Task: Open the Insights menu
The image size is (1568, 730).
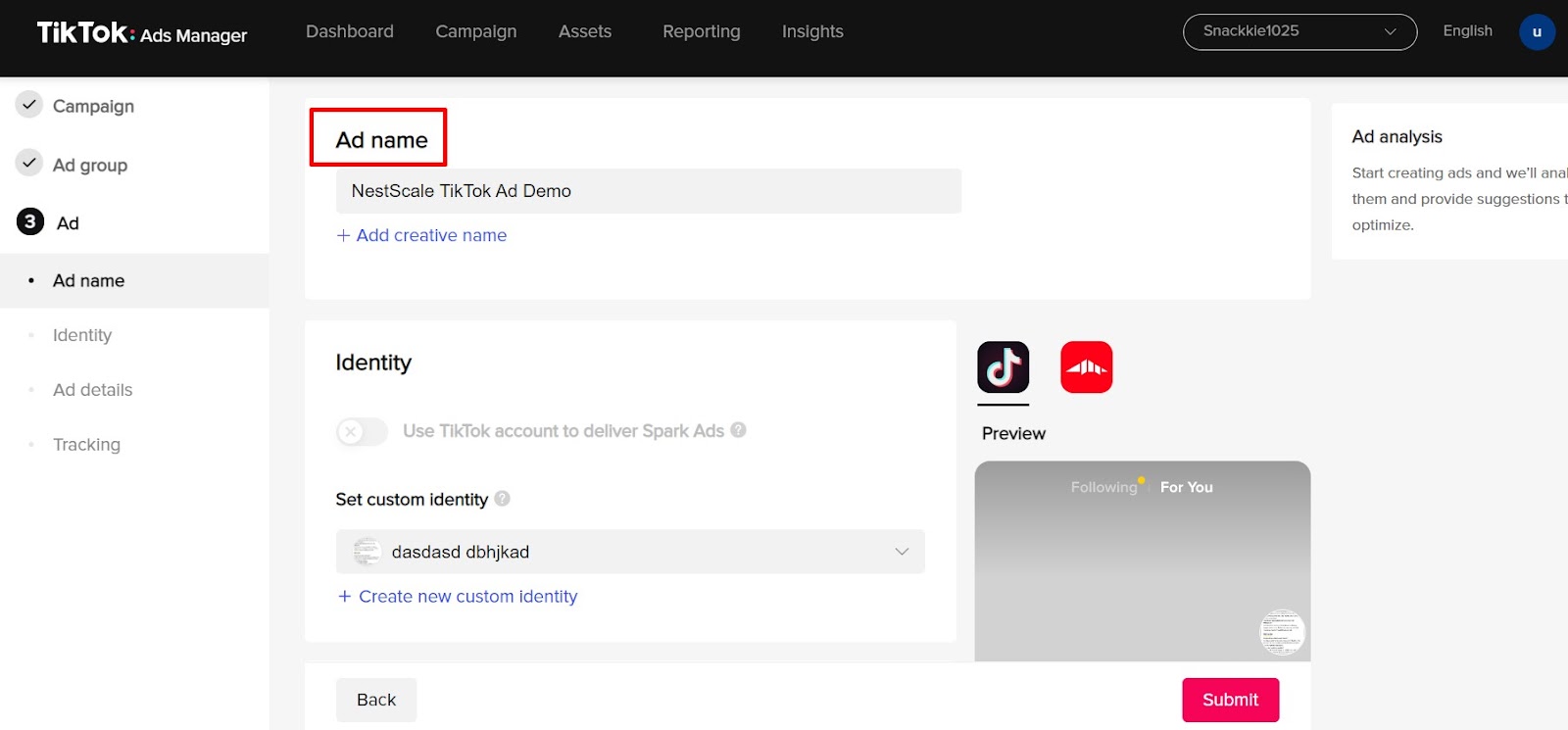Action: [812, 31]
